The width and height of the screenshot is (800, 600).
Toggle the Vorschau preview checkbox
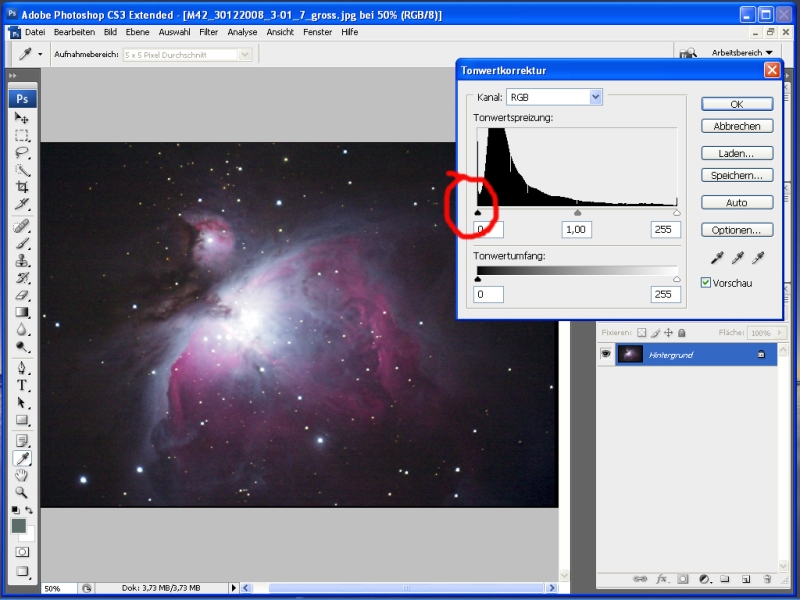pyautogui.click(x=707, y=283)
